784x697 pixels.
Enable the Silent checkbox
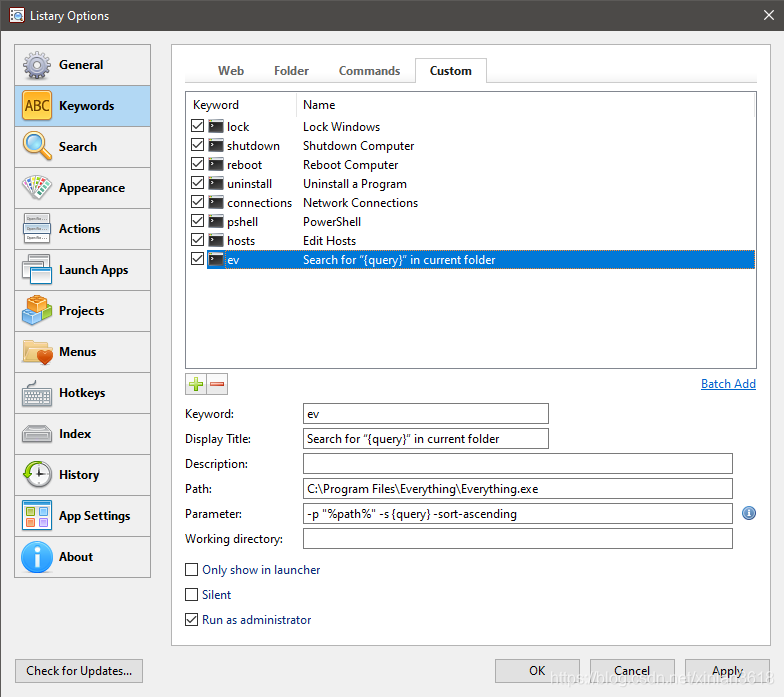(192, 594)
